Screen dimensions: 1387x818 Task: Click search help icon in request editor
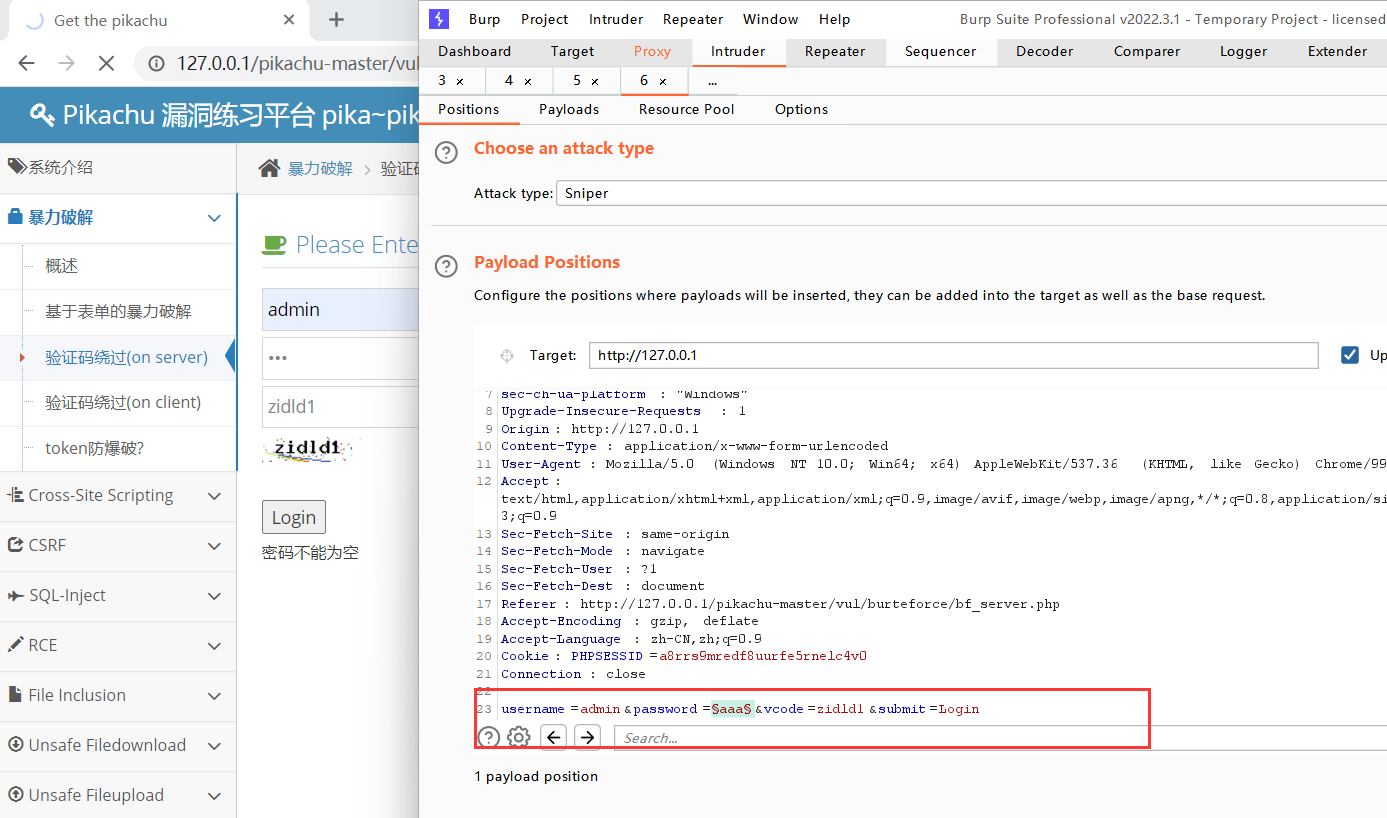point(488,737)
